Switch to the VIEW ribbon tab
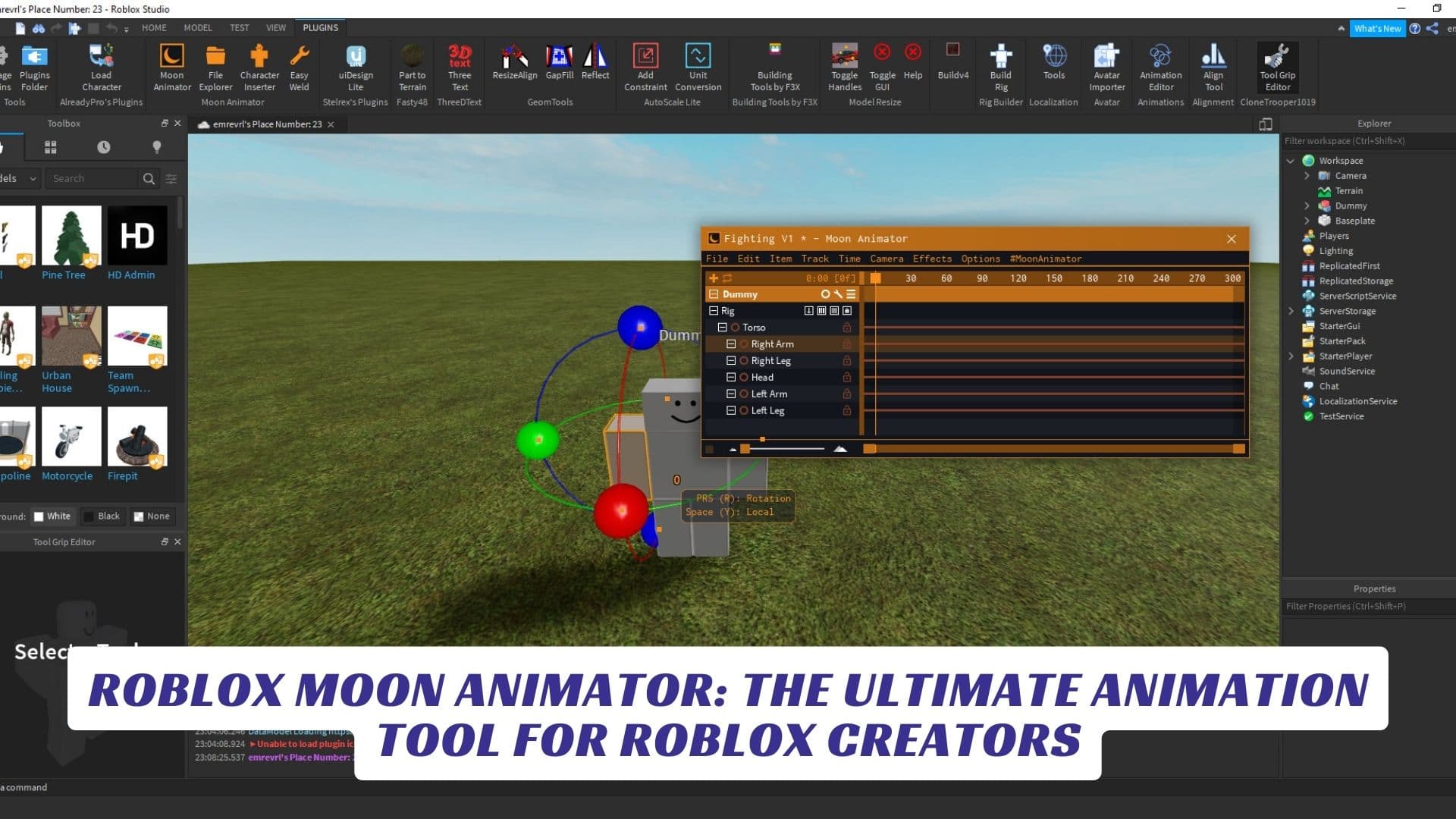Image resolution: width=1456 pixels, height=819 pixels. tap(275, 28)
